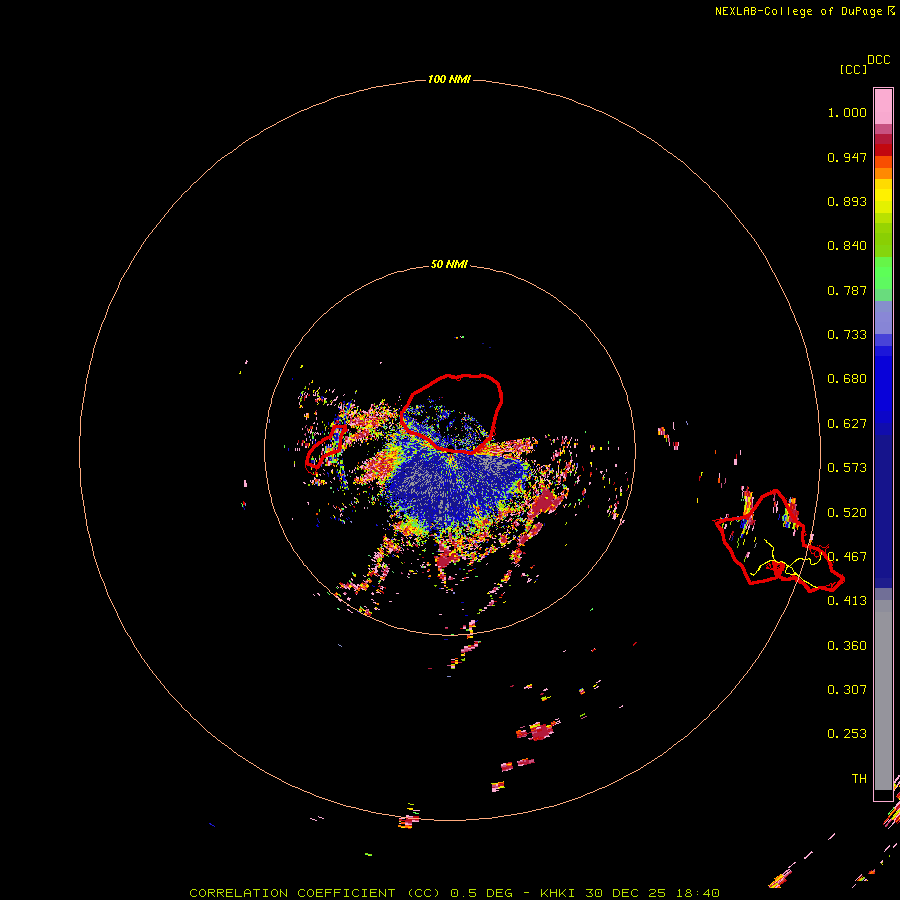
Task: Click the DCC label above the color scale
Action: point(878,60)
